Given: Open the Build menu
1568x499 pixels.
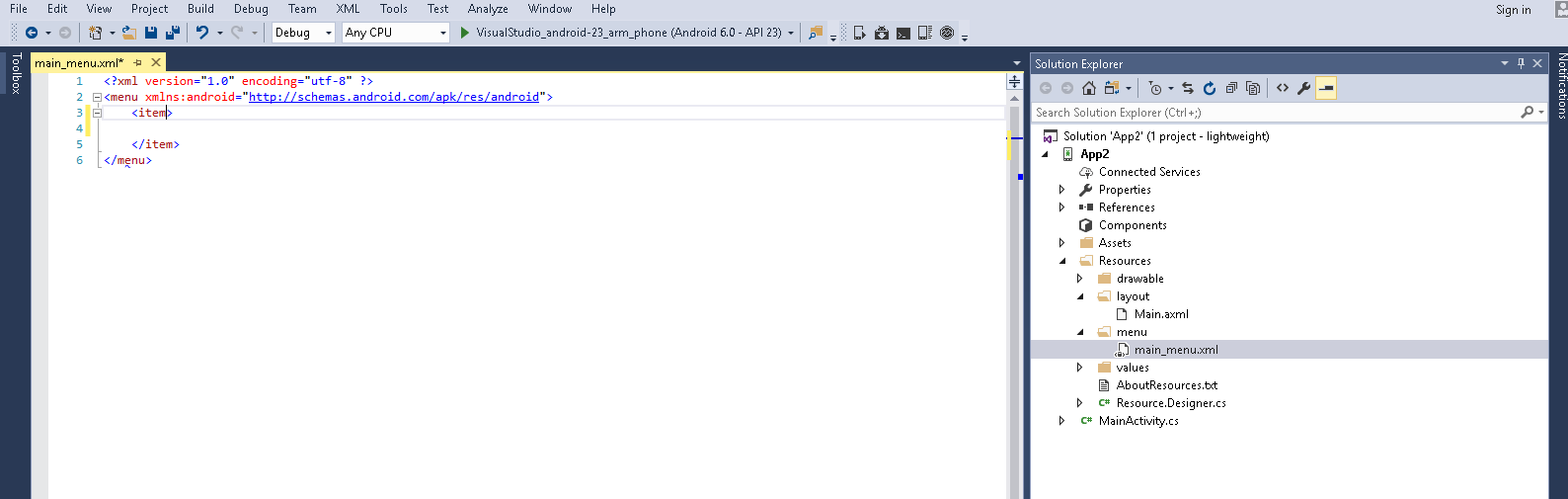Looking at the screenshot, I should pyautogui.click(x=200, y=9).
